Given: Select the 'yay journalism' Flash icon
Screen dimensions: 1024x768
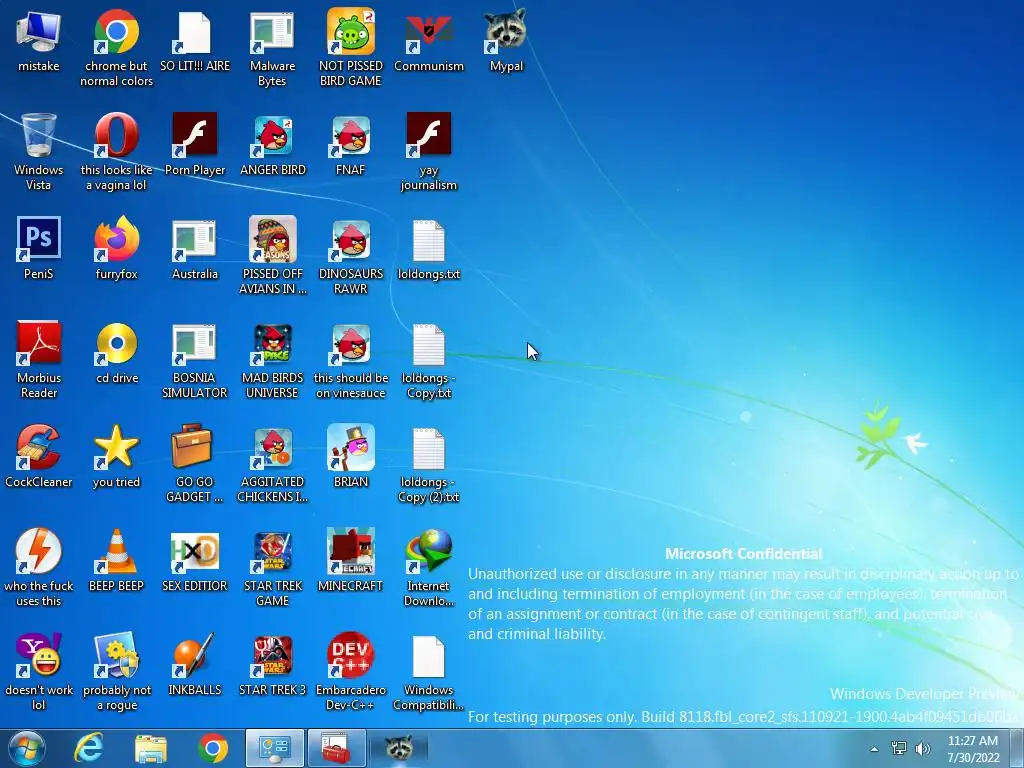Looking at the screenshot, I should point(428,135).
